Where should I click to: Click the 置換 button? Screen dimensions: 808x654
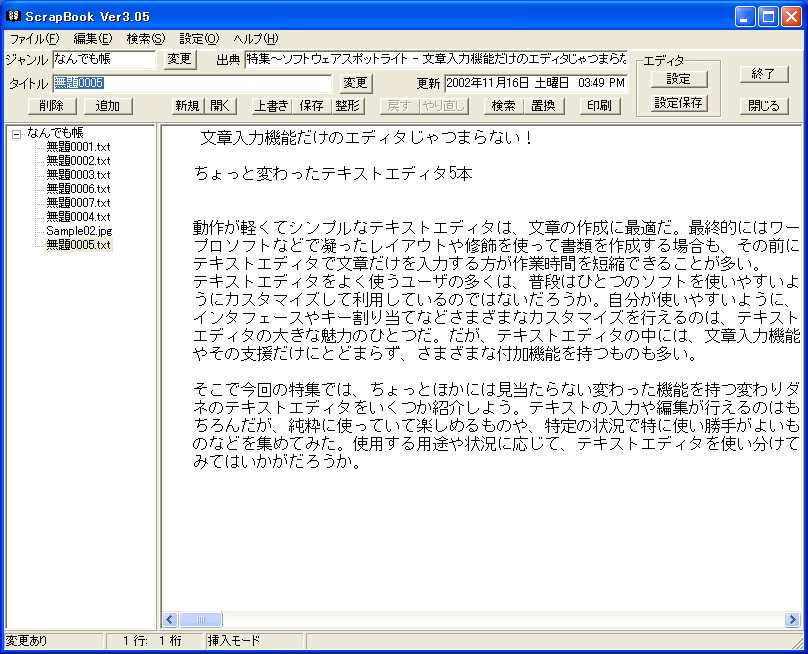(x=544, y=106)
